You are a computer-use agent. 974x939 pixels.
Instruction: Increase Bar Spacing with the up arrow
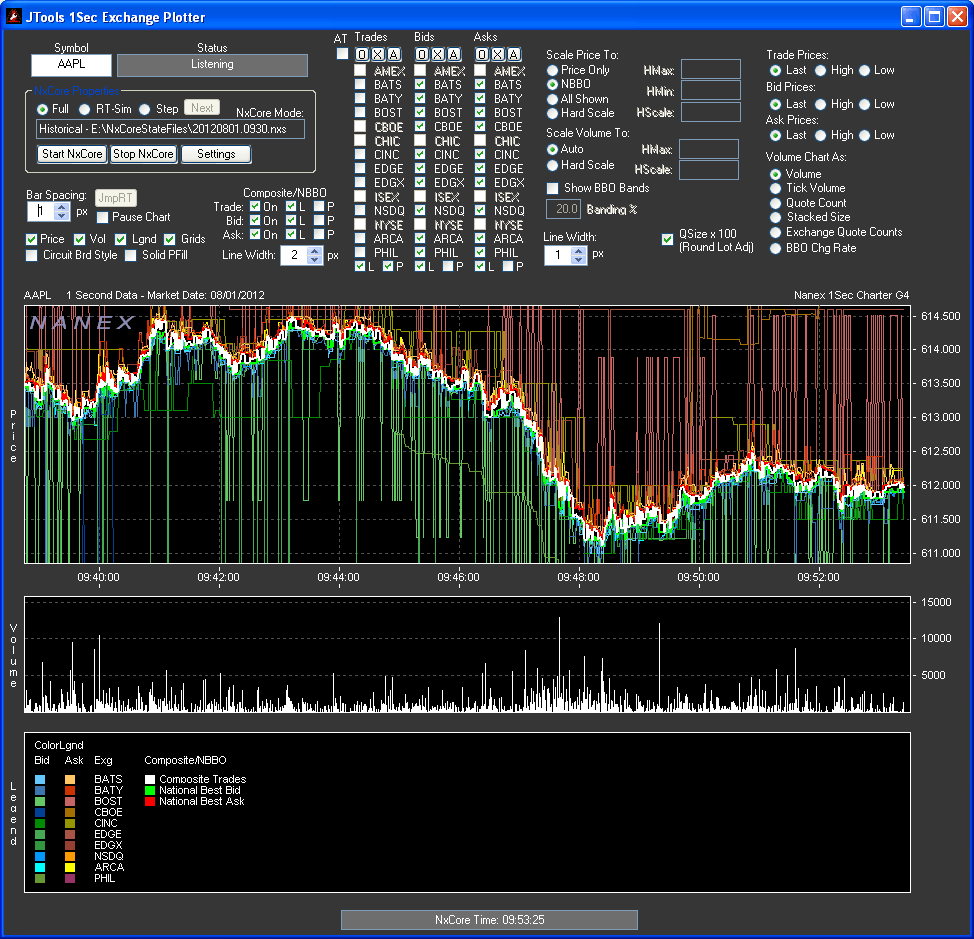[x=61, y=207]
